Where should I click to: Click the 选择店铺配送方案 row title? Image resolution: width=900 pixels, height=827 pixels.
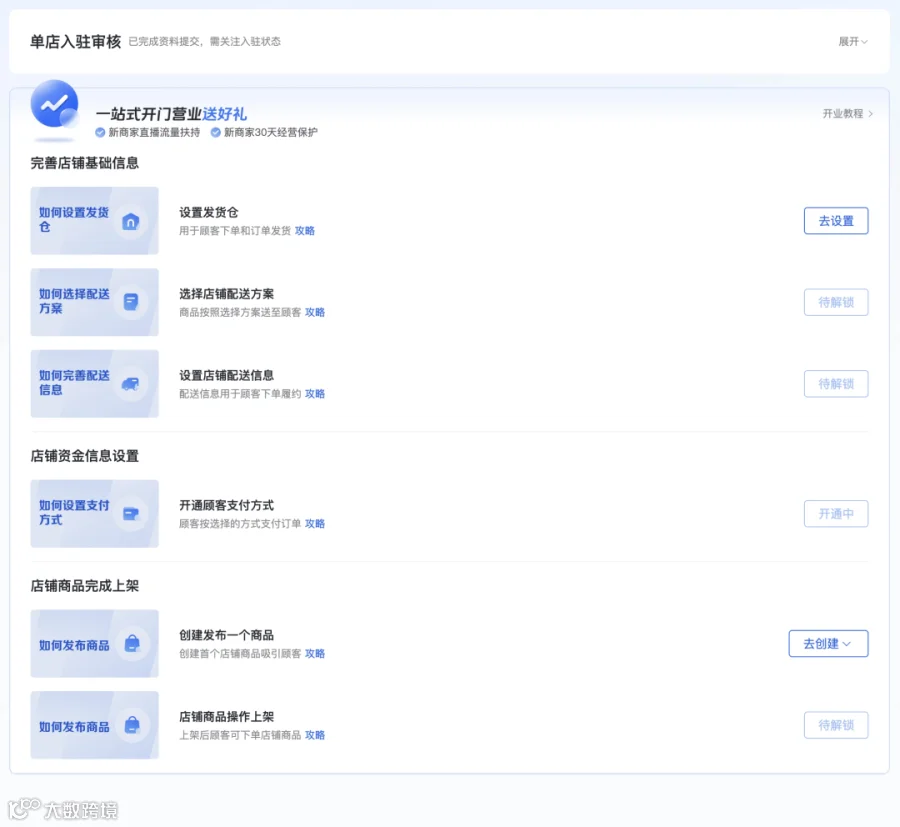(x=227, y=294)
